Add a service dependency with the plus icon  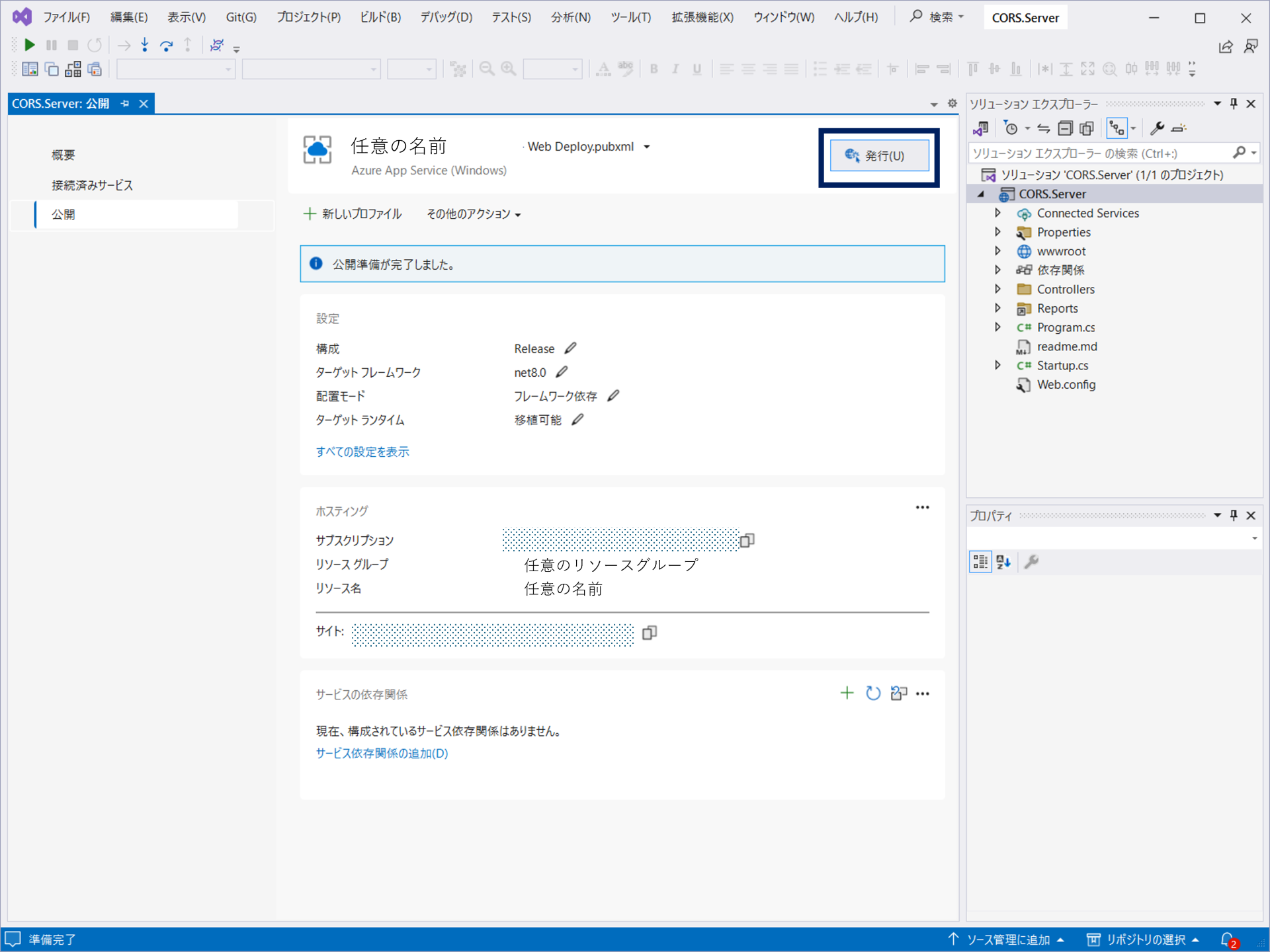(x=847, y=693)
